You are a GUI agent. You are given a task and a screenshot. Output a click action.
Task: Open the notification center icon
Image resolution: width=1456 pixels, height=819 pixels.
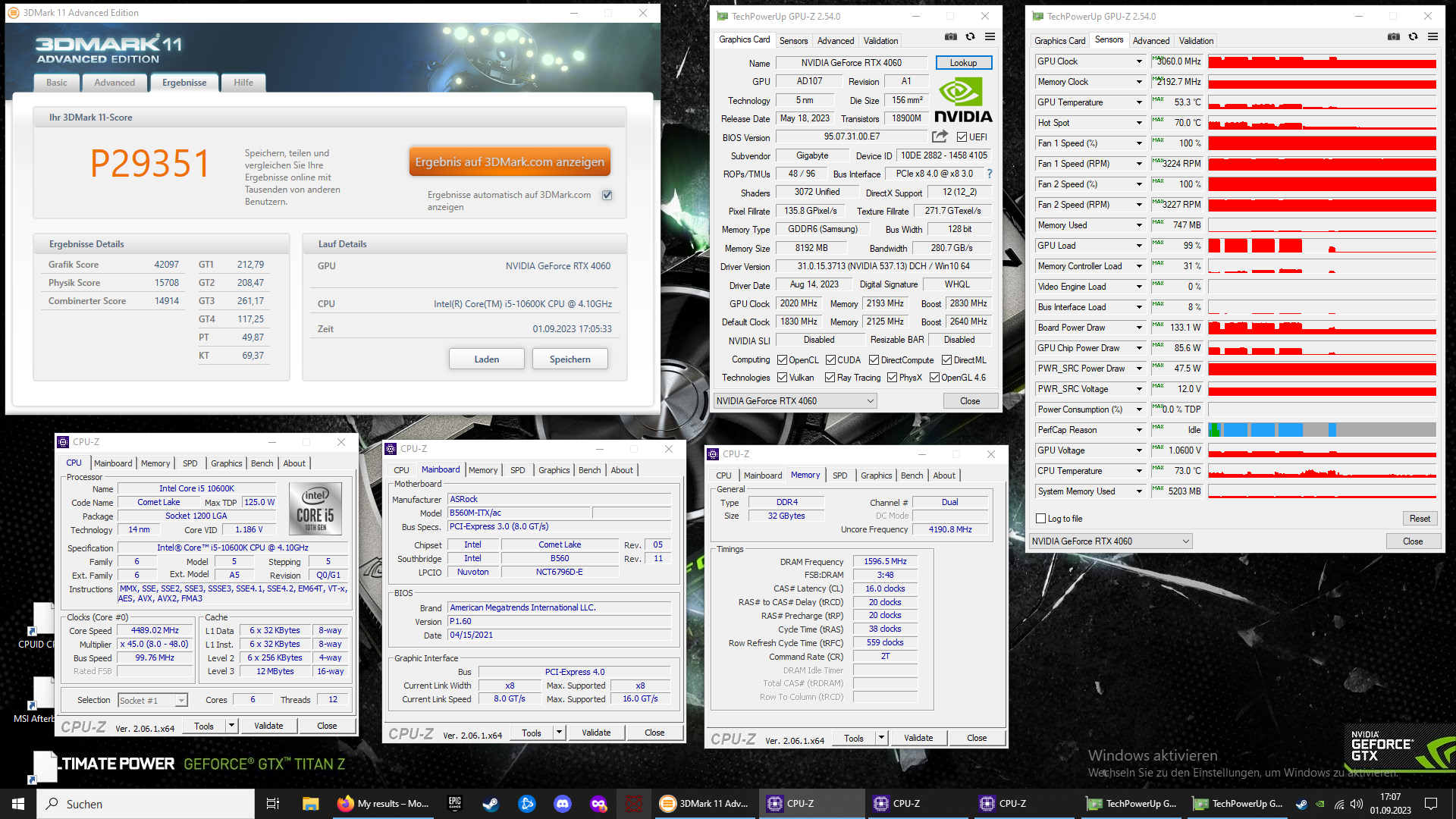1431,804
